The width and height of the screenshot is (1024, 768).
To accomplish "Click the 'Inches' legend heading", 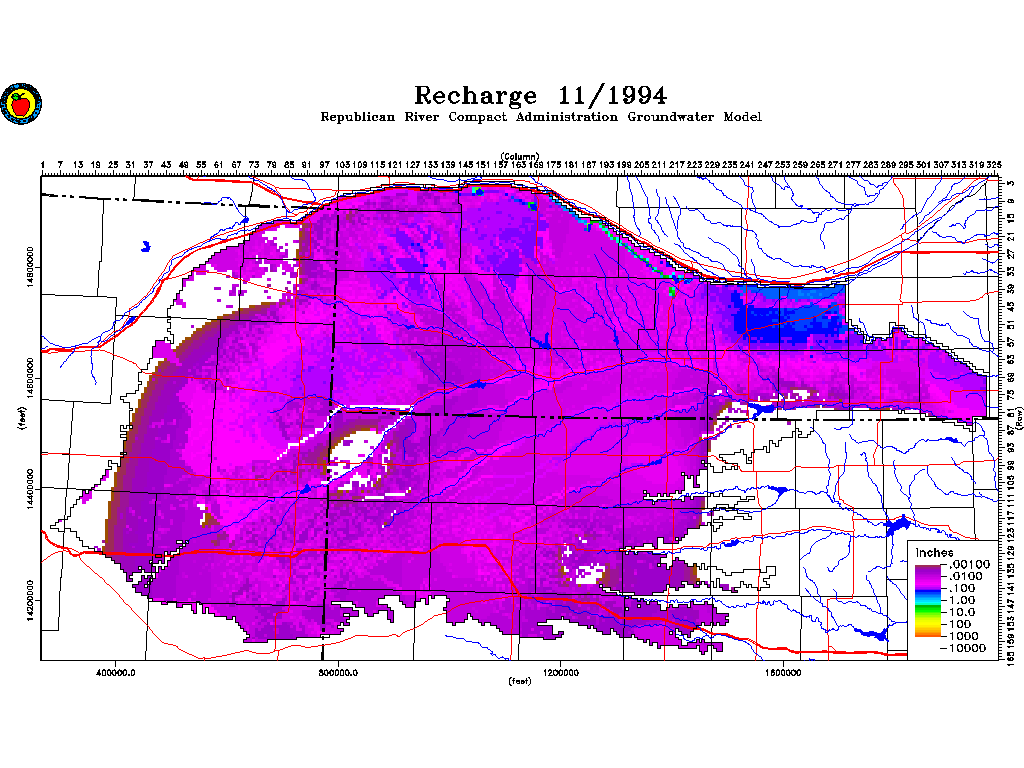I will click(934, 552).
